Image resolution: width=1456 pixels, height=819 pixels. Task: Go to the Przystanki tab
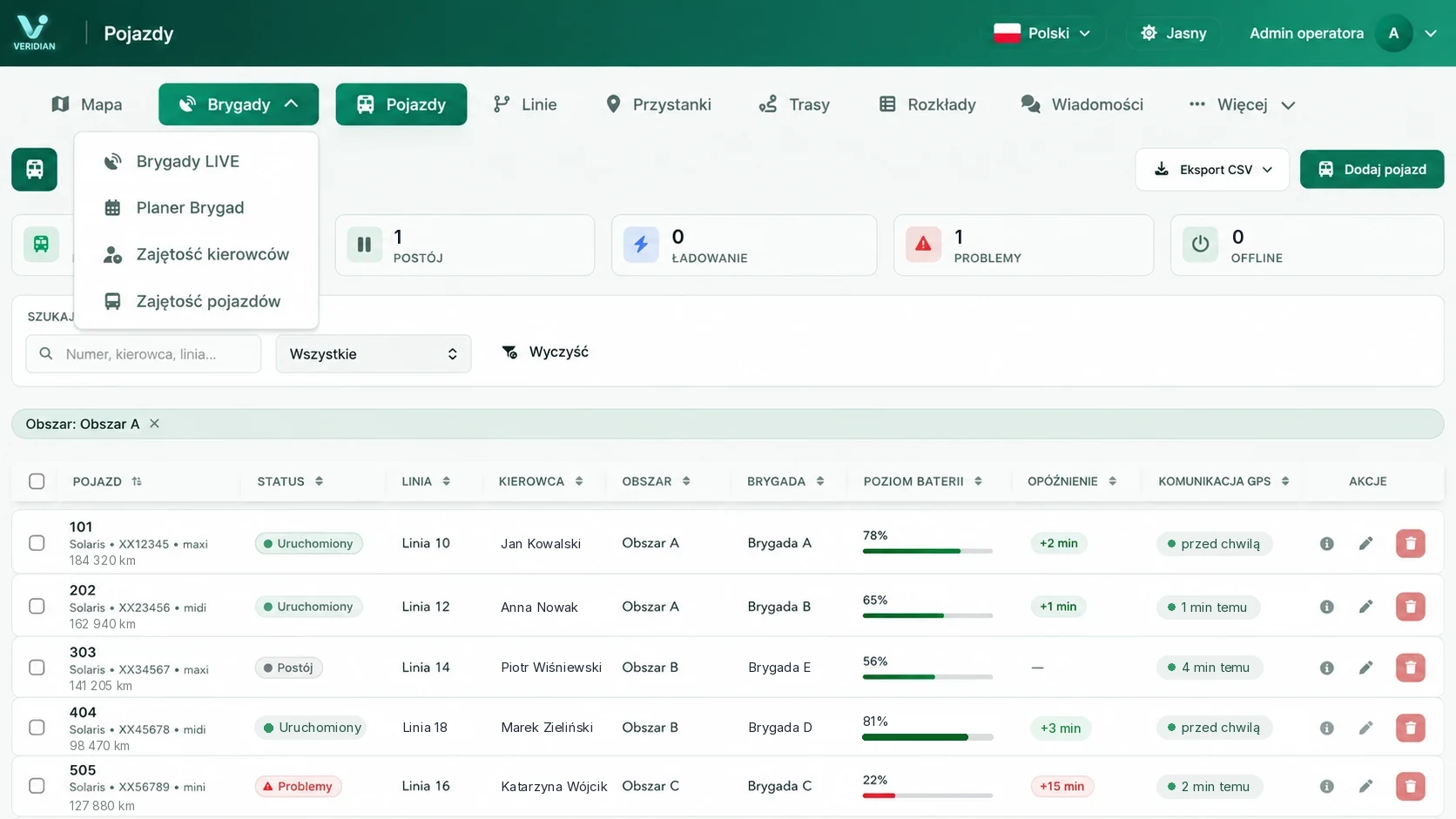click(x=658, y=104)
